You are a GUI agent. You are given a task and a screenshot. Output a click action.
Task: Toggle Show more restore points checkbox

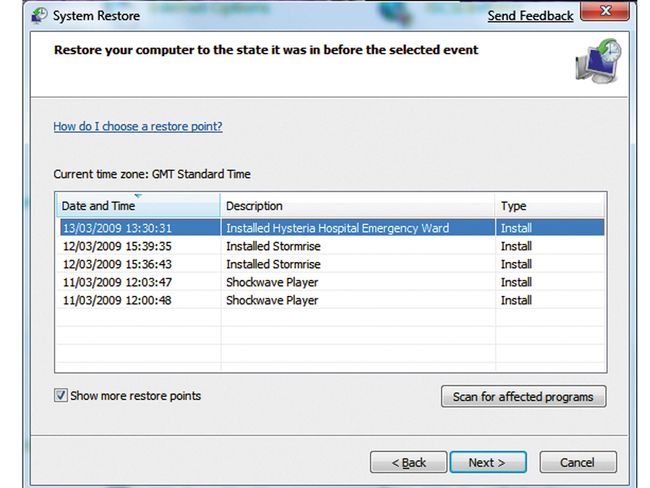(x=61, y=396)
